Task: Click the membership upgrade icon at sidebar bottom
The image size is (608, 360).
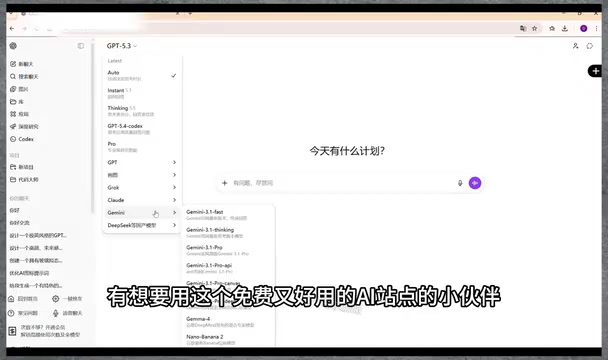Action: coord(12,331)
